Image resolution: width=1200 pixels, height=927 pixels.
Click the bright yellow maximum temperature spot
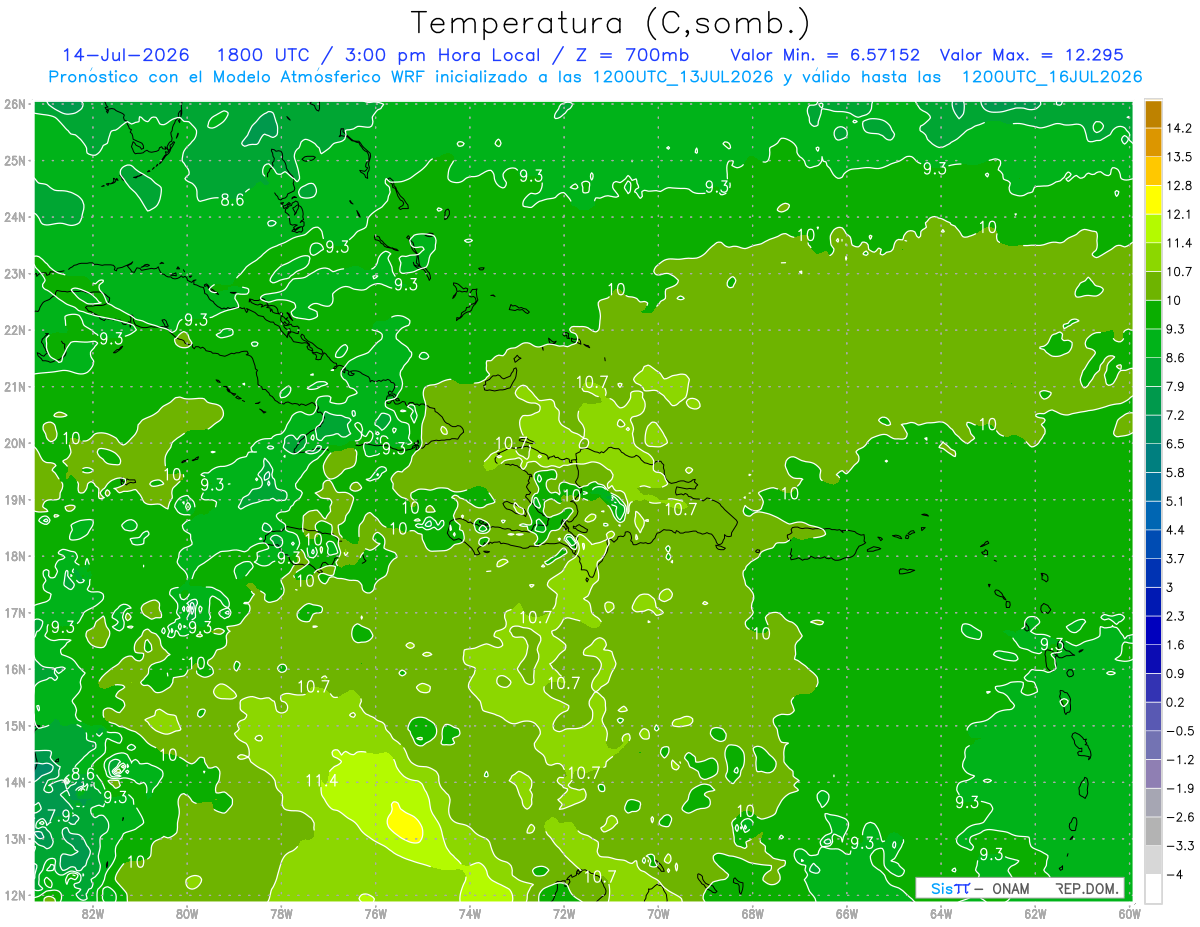(x=404, y=822)
